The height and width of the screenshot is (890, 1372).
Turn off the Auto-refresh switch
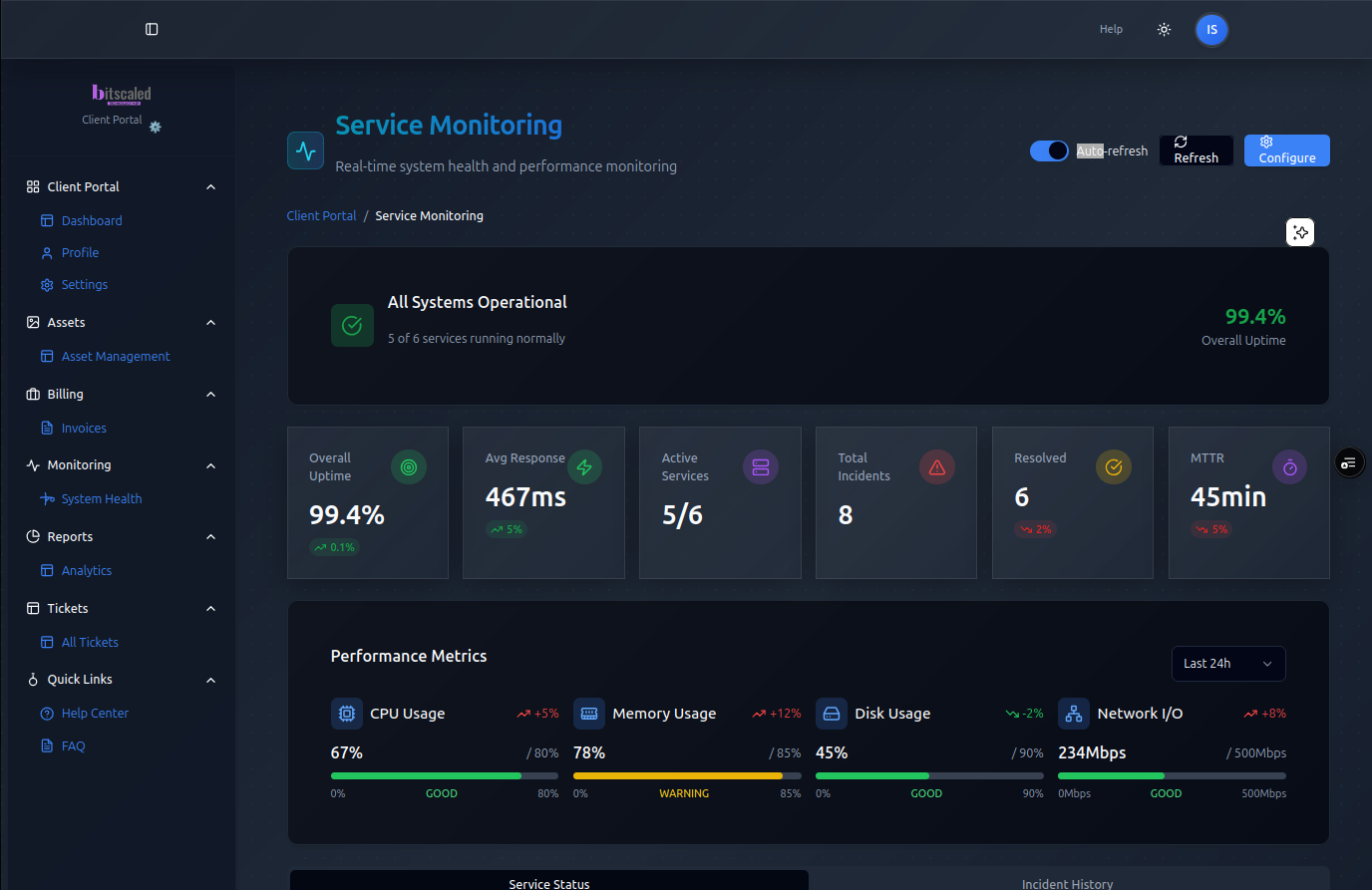pos(1049,150)
